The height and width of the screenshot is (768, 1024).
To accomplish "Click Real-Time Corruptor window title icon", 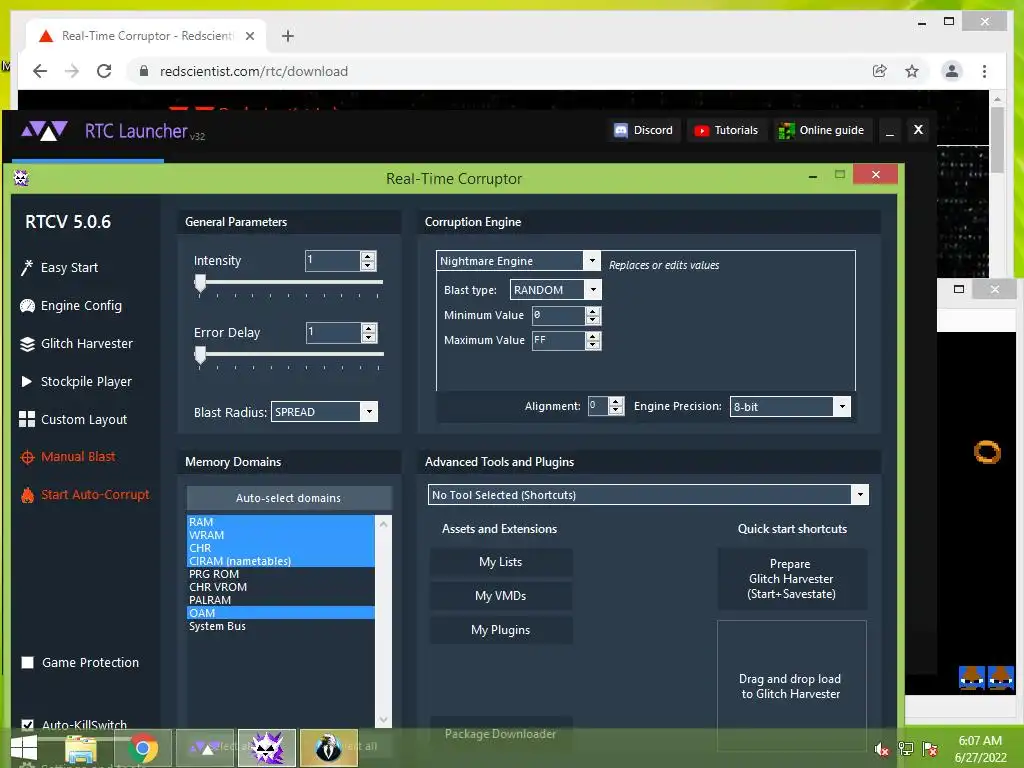I will tap(21, 178).
